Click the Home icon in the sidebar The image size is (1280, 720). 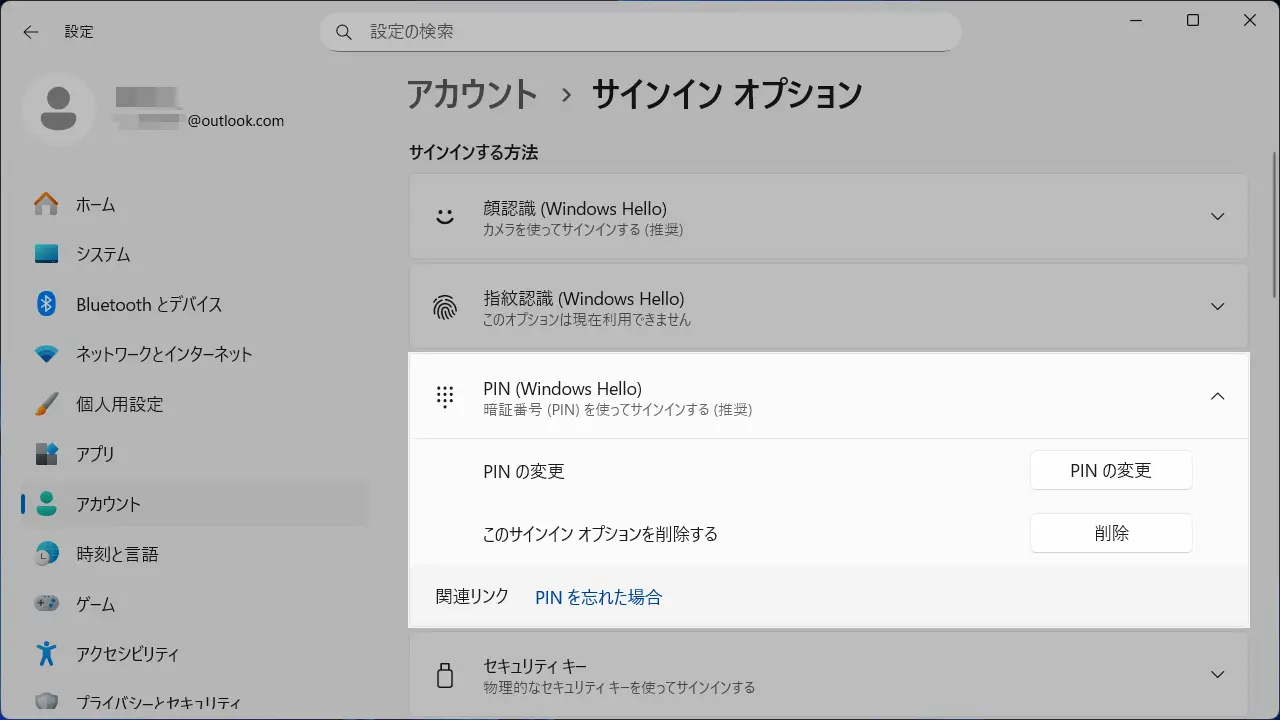coord(46,204)
